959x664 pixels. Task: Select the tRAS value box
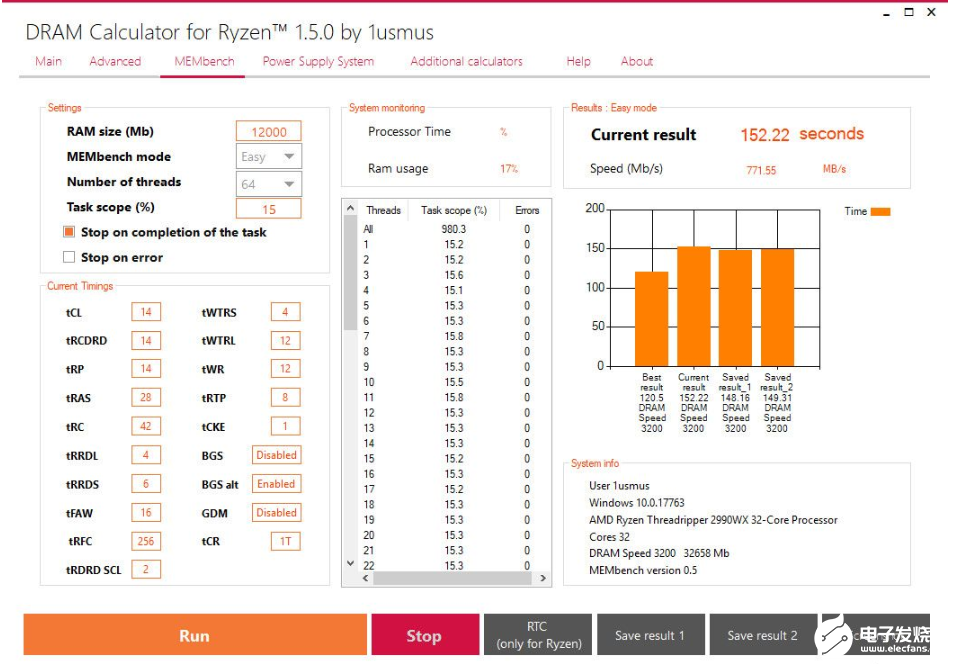(x=146, y=397)
